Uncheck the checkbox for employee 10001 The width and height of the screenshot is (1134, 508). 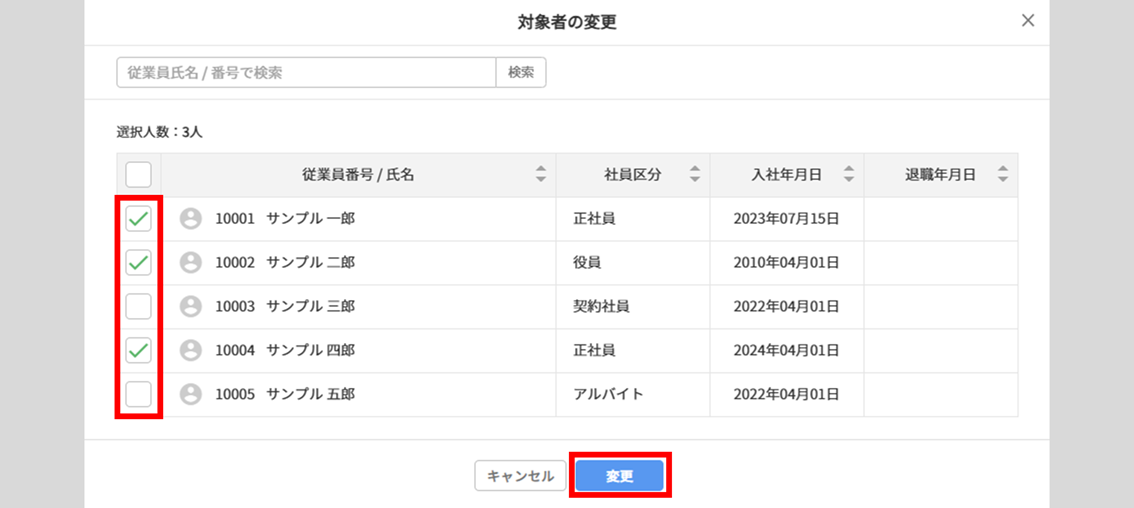click(x=138, y=218)
